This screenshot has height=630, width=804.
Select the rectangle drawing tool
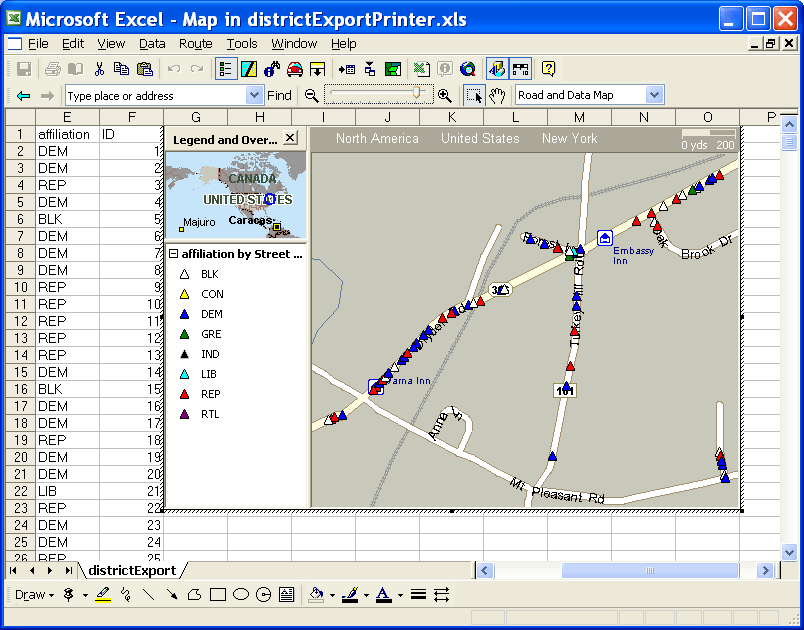click(218, 594)
